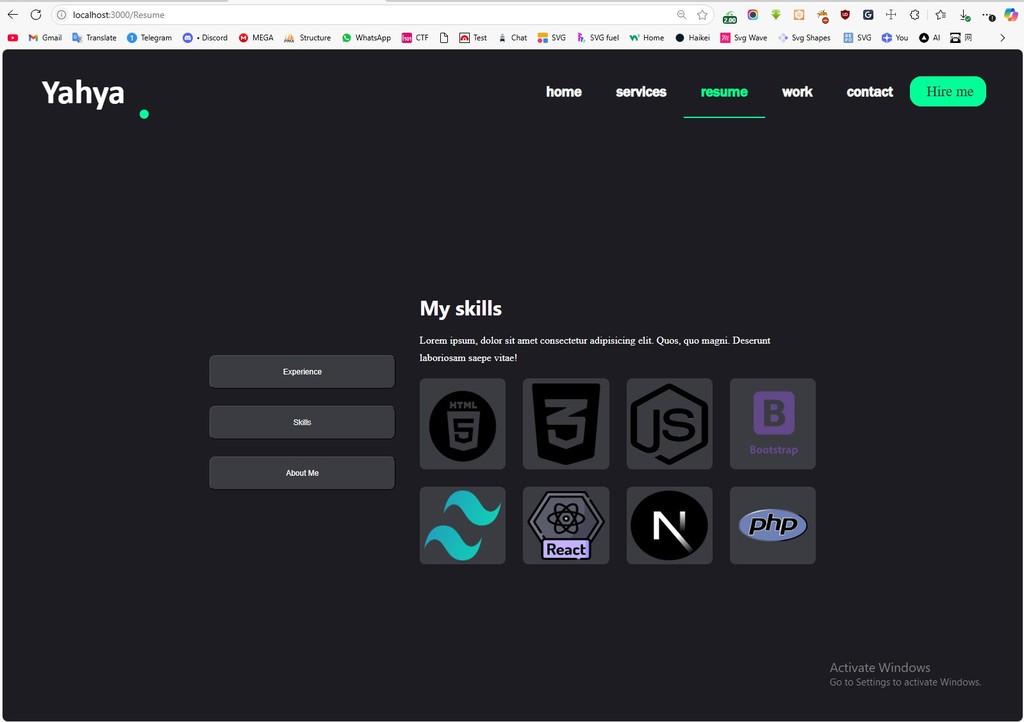
Task: Open the Telegram bookmark
Action: click(149, 38)
